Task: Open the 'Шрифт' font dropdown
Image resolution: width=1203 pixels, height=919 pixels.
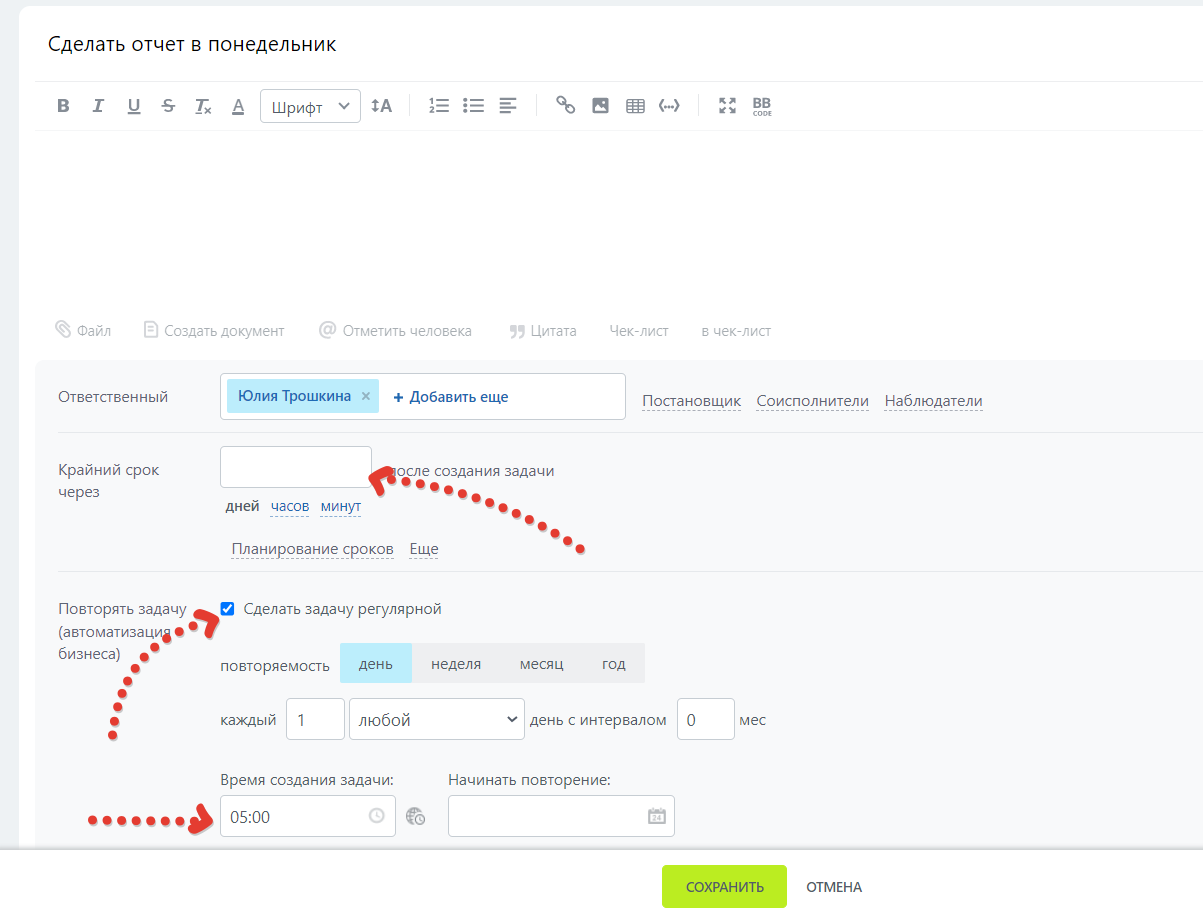Action: 310,106
